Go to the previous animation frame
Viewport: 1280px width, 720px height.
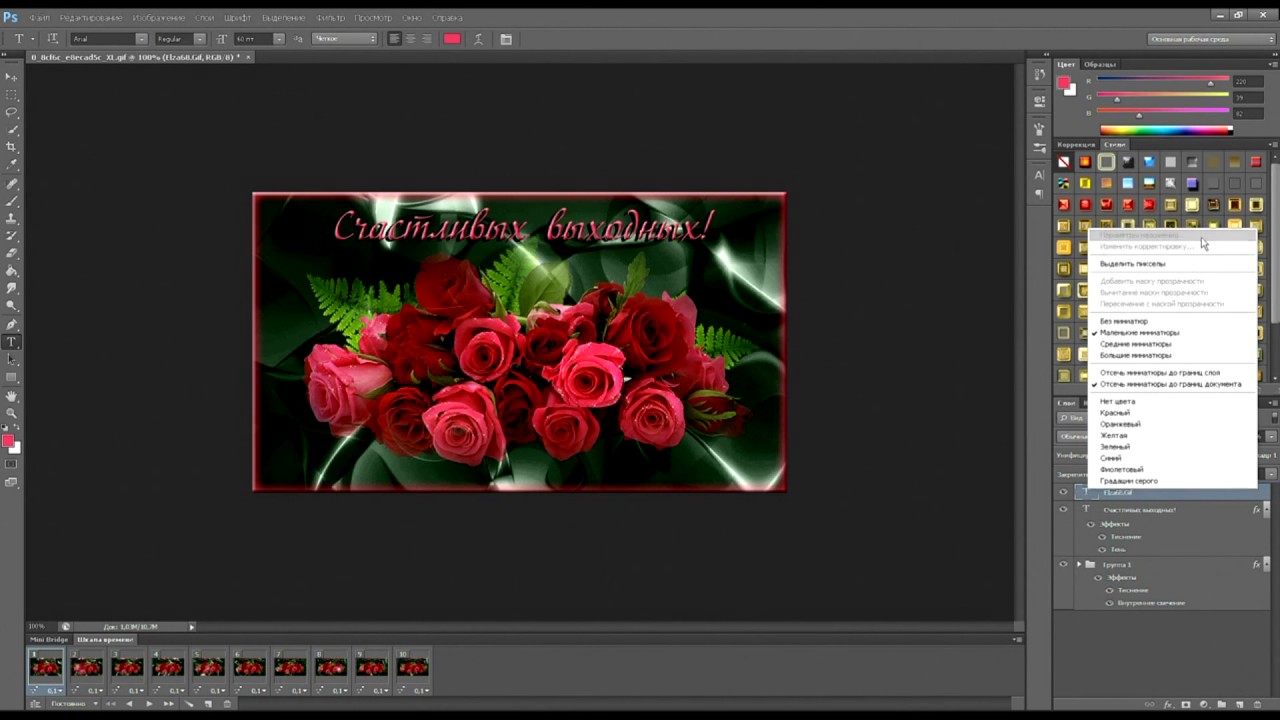[x=129, y=704]
